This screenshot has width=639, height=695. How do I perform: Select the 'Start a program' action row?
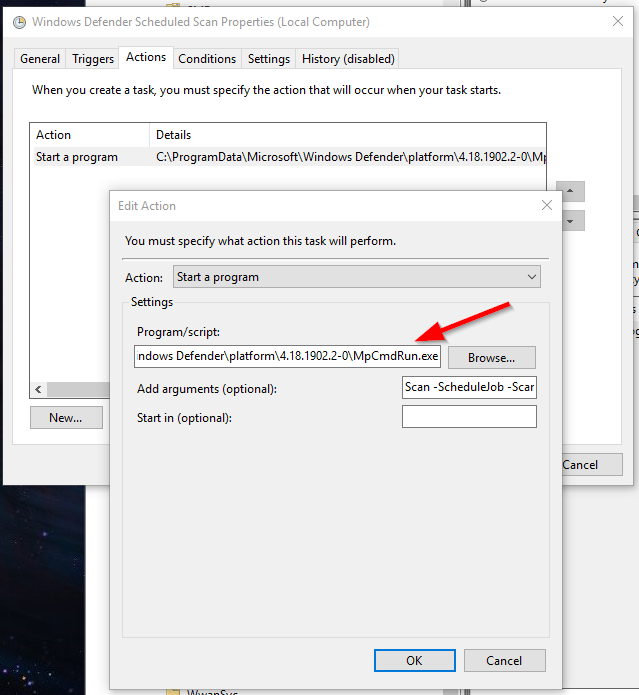pyautogui.click(x=290, y=157)
